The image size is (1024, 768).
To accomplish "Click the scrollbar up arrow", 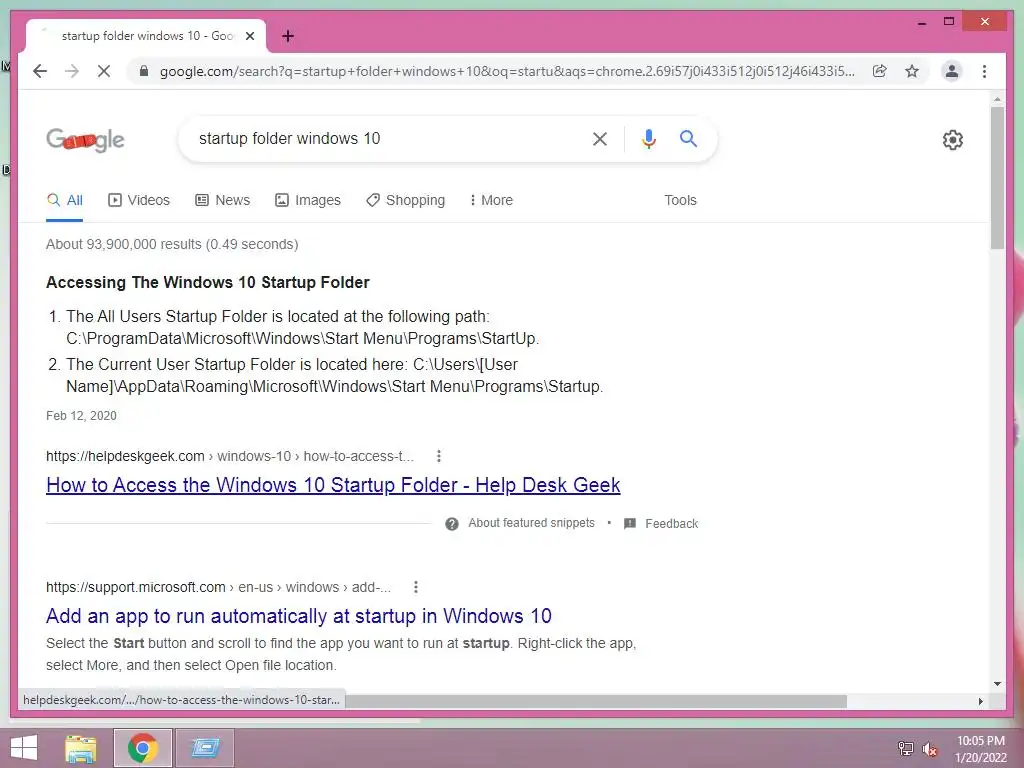I will pyautogui.click(x=997, y=99).
